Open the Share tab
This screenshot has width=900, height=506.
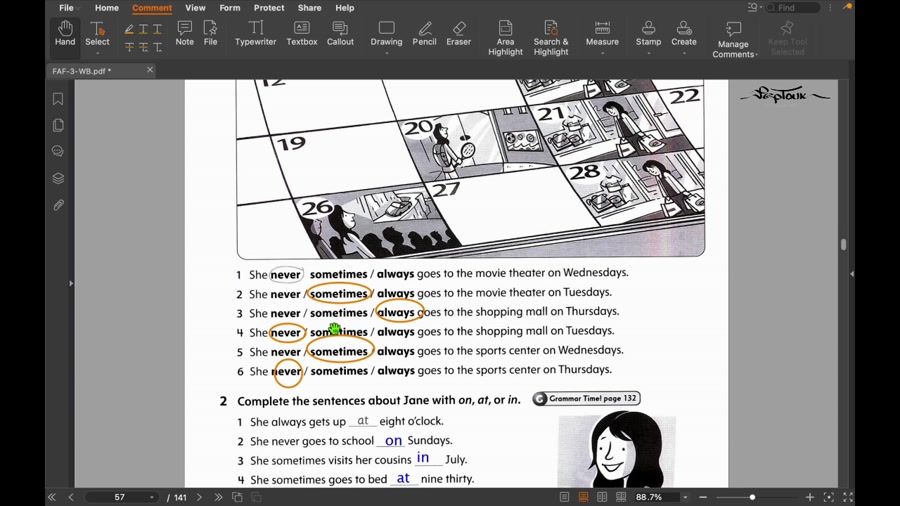point(309,8)
